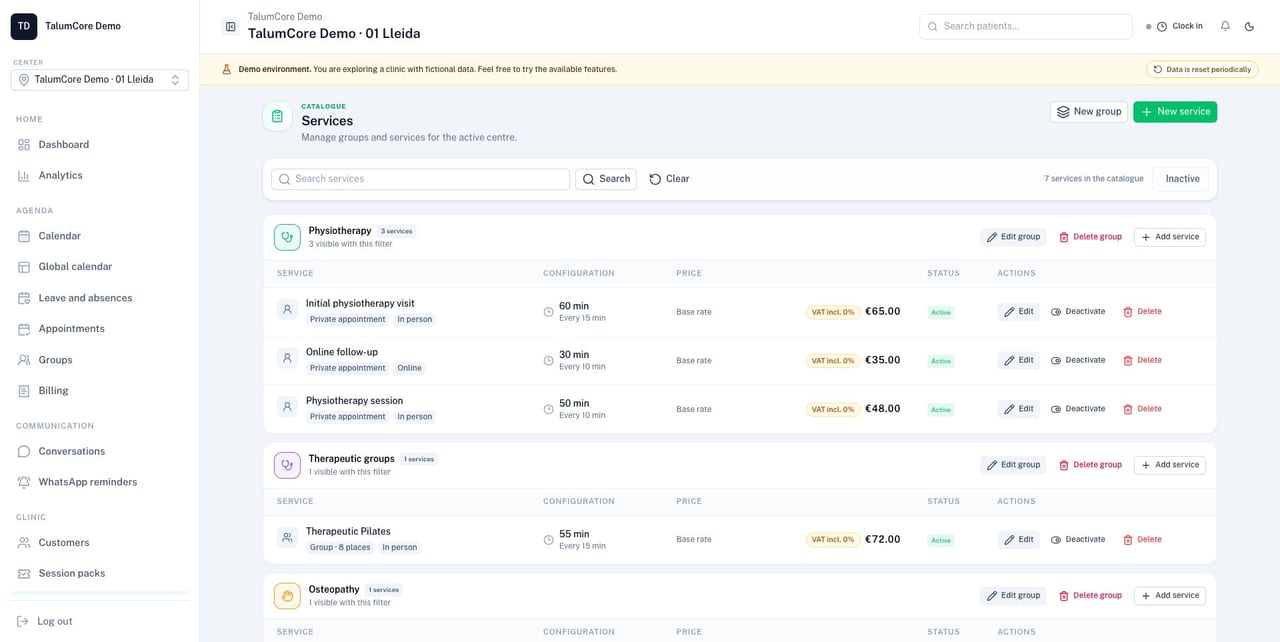This screenshot has width=1280, height=642.
Task: Delete the Physiotherapy group
Action: coord(1090,237)
